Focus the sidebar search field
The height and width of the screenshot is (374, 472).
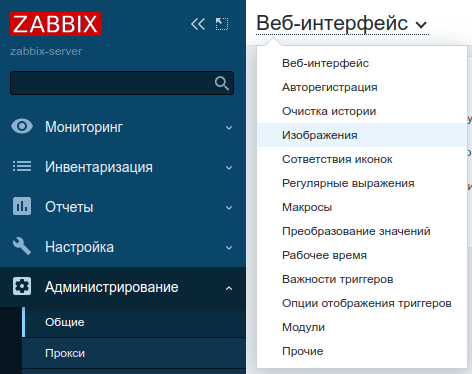point(122,83)
